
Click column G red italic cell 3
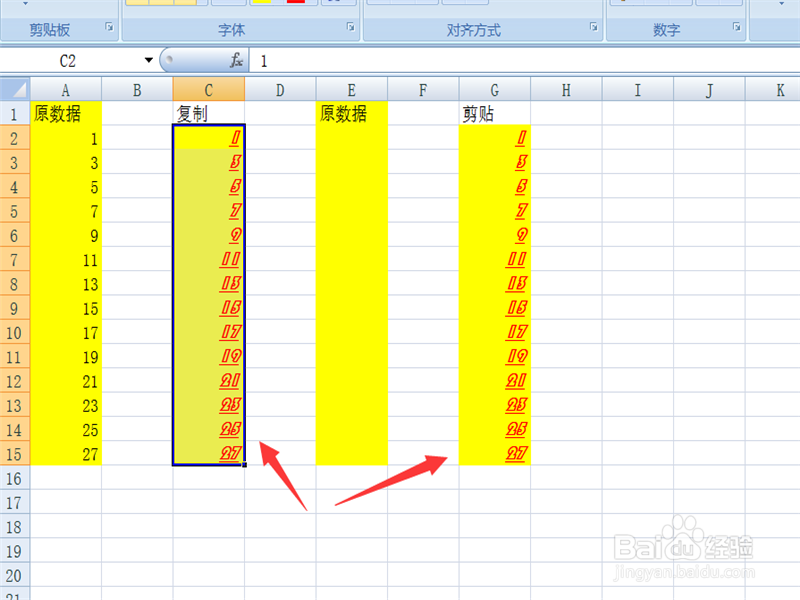(494, 162)
